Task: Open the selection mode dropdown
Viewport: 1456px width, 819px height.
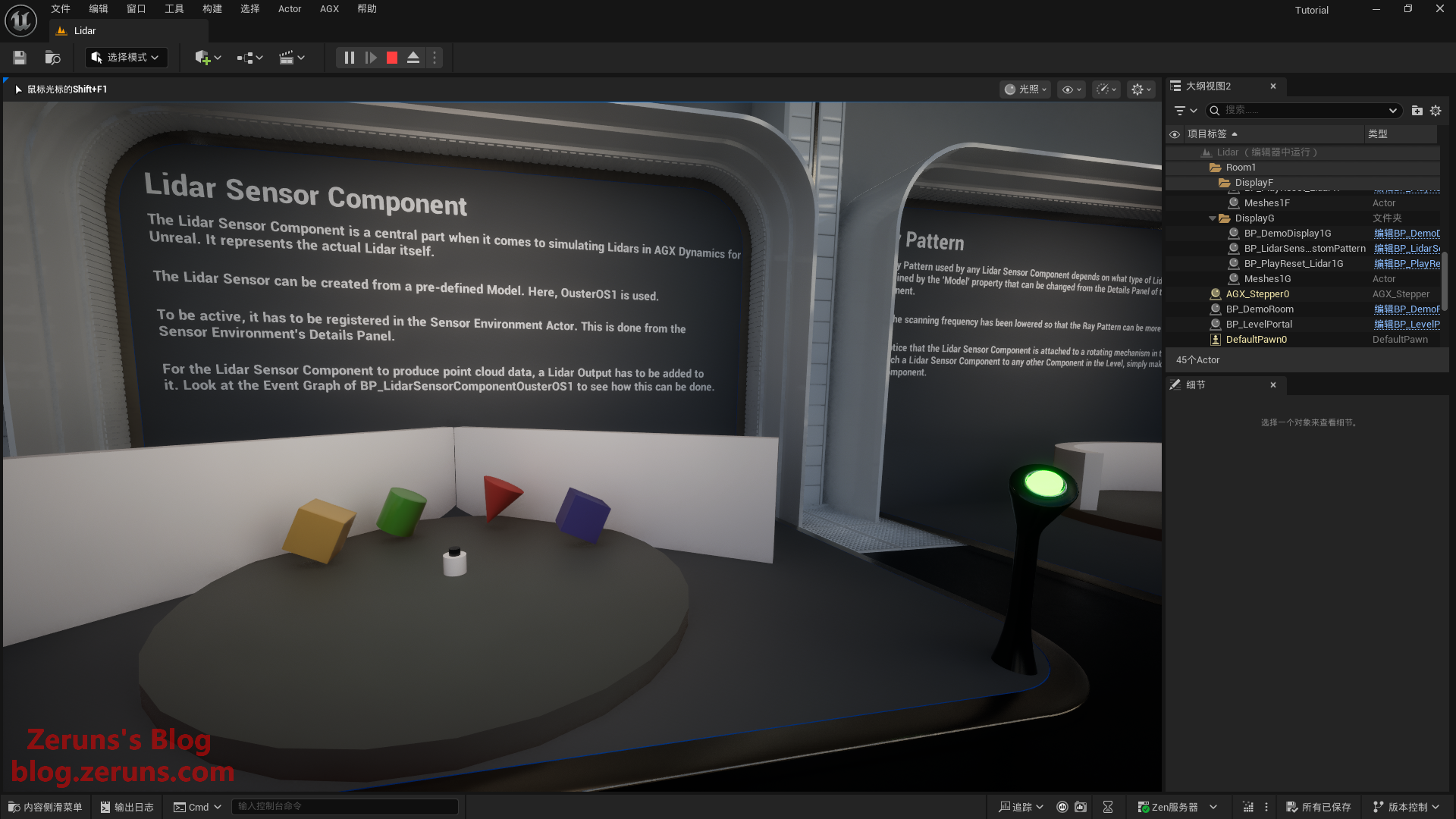Action: pos(126,58)
